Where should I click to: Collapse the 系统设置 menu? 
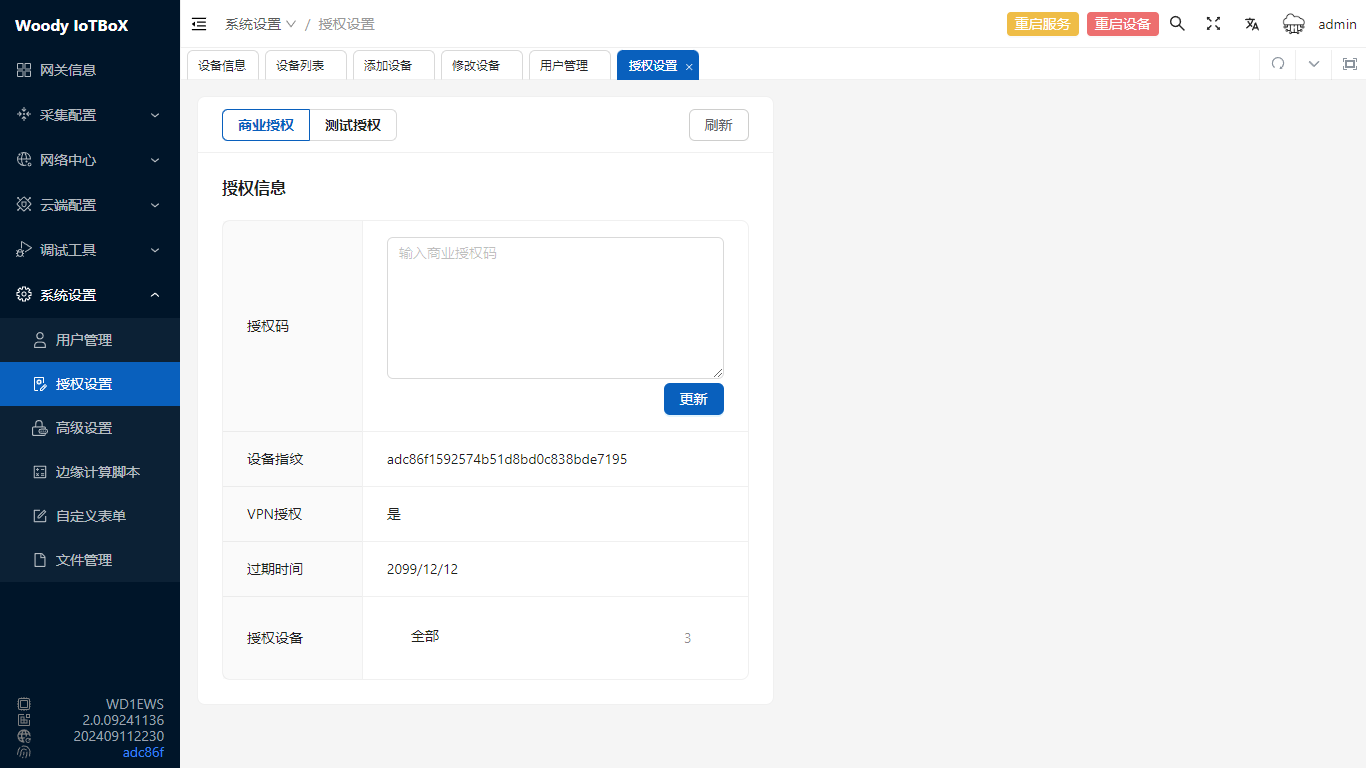(90, 295)
